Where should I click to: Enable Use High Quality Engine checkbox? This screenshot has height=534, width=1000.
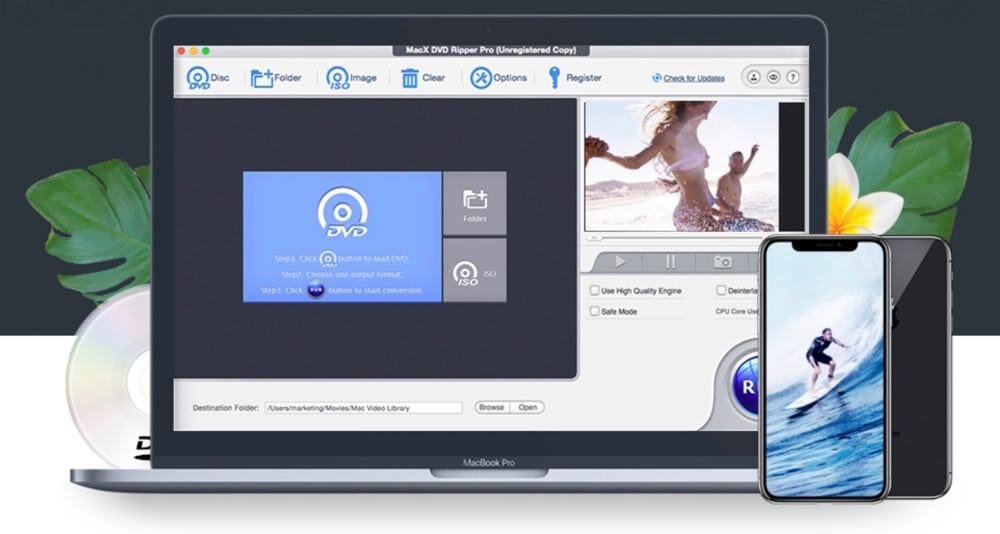(594, 290)
